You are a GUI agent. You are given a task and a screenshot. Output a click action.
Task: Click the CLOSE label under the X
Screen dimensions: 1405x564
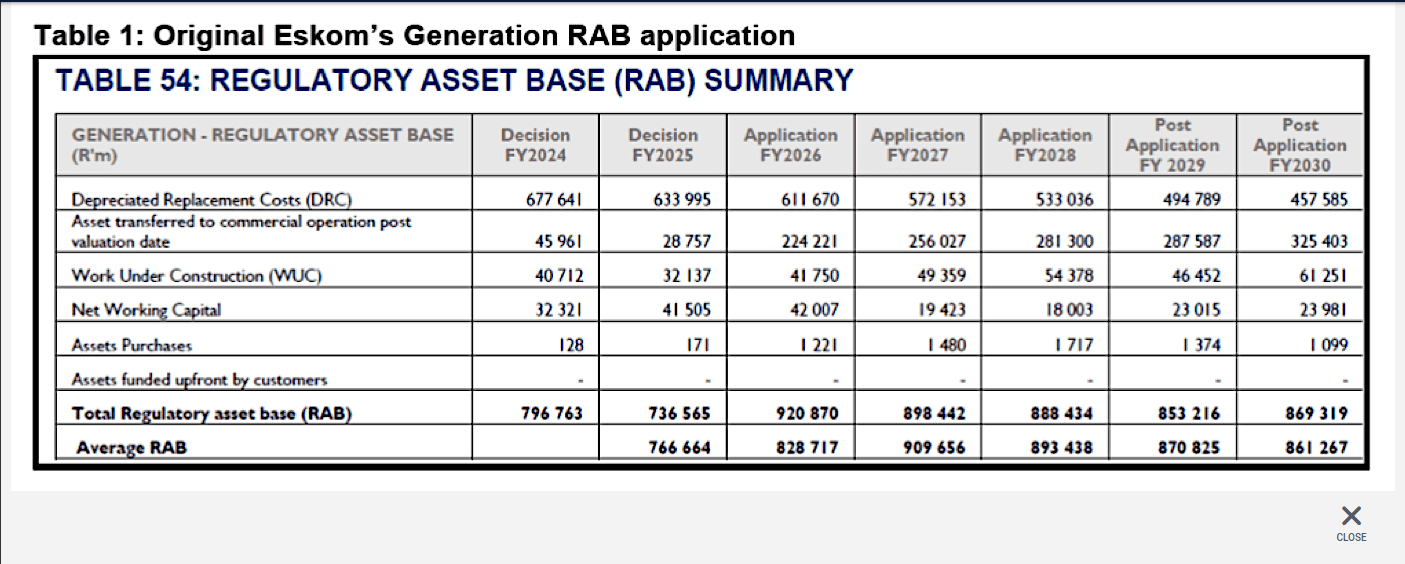tap(1351, 538)
